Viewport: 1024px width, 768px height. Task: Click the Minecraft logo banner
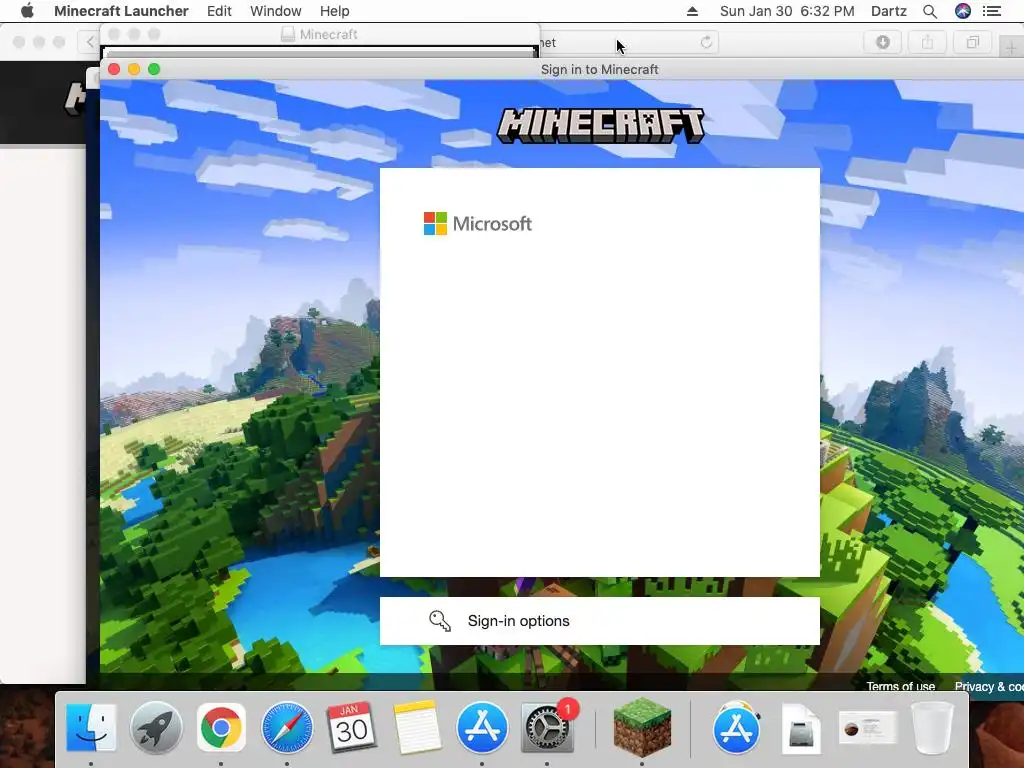point(600,125)
